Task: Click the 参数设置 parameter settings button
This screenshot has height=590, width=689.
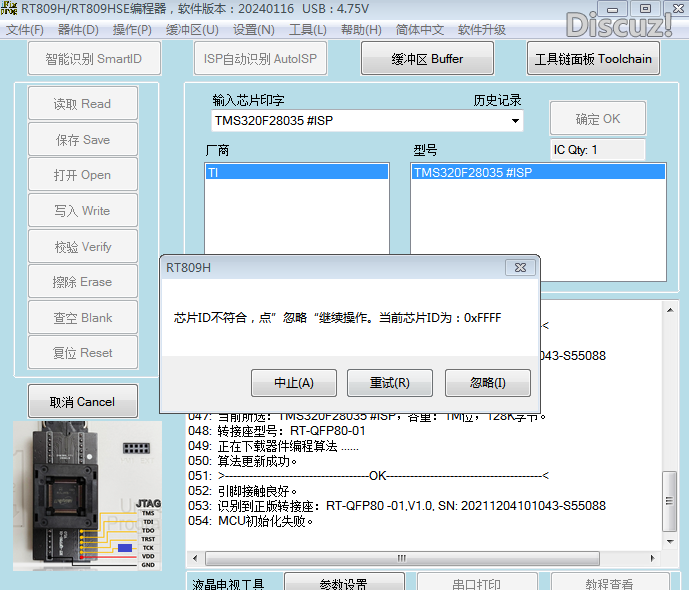Action: coord(343,584)
